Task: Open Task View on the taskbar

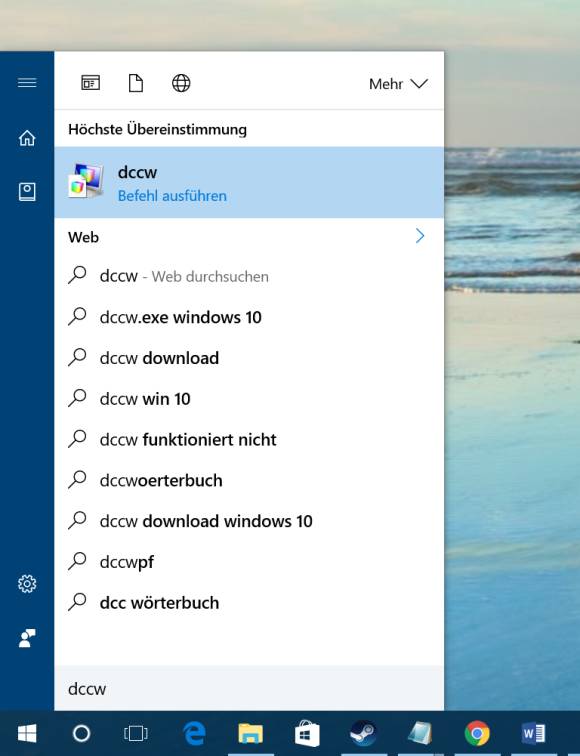Action: pos(136,734)
